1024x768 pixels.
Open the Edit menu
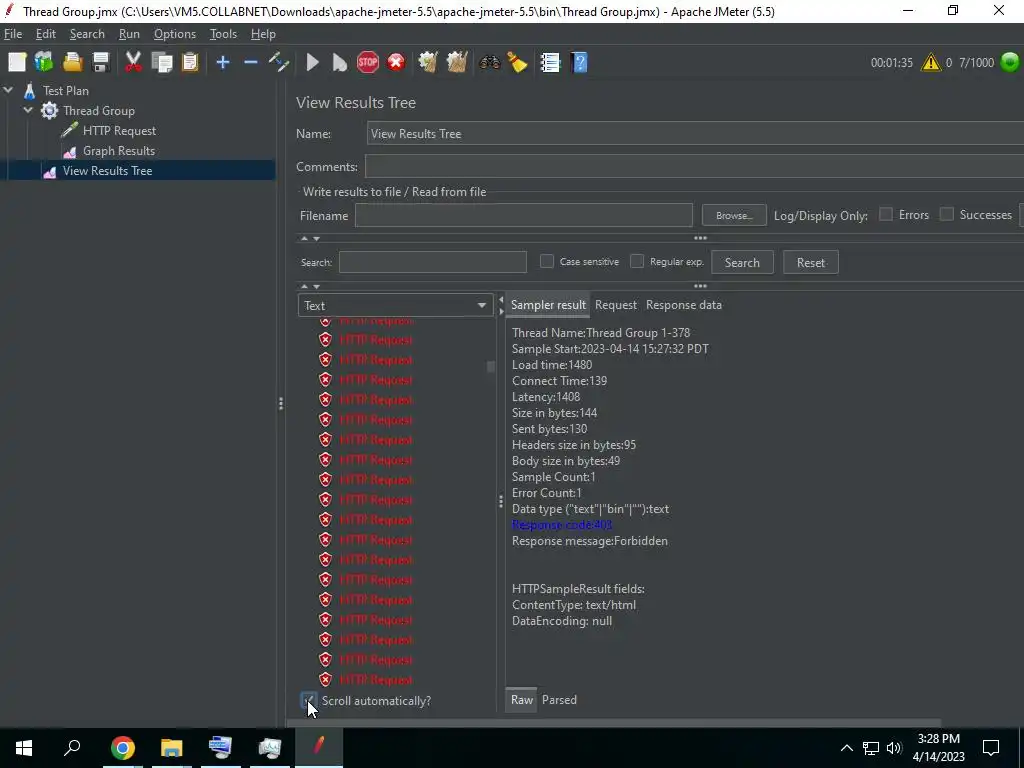pyautogui.click(x=46, y=34)
